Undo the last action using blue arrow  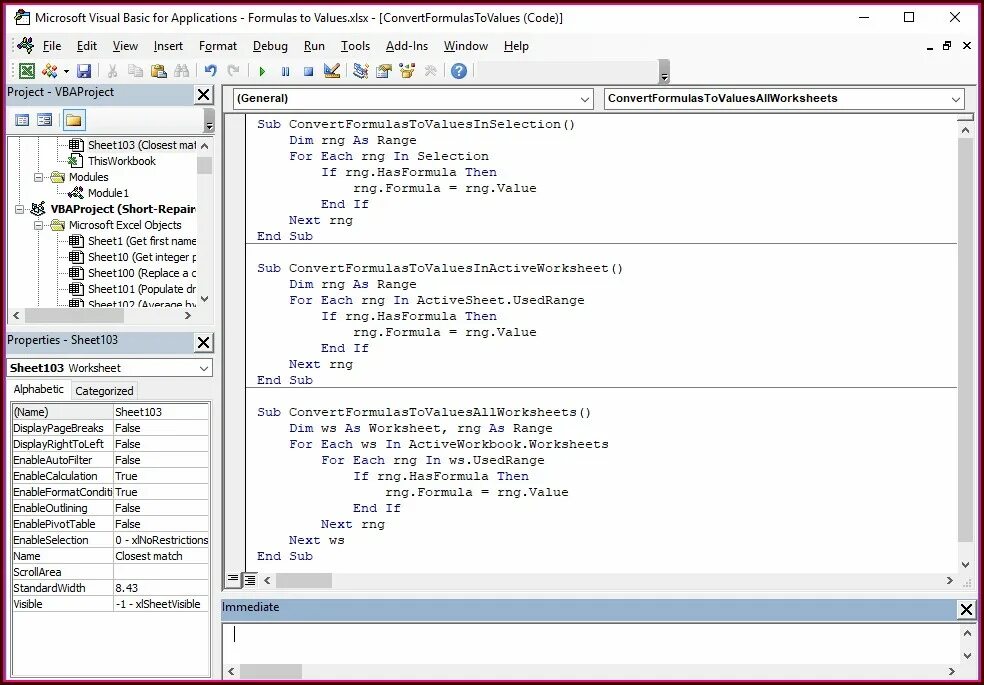[211, 71]
